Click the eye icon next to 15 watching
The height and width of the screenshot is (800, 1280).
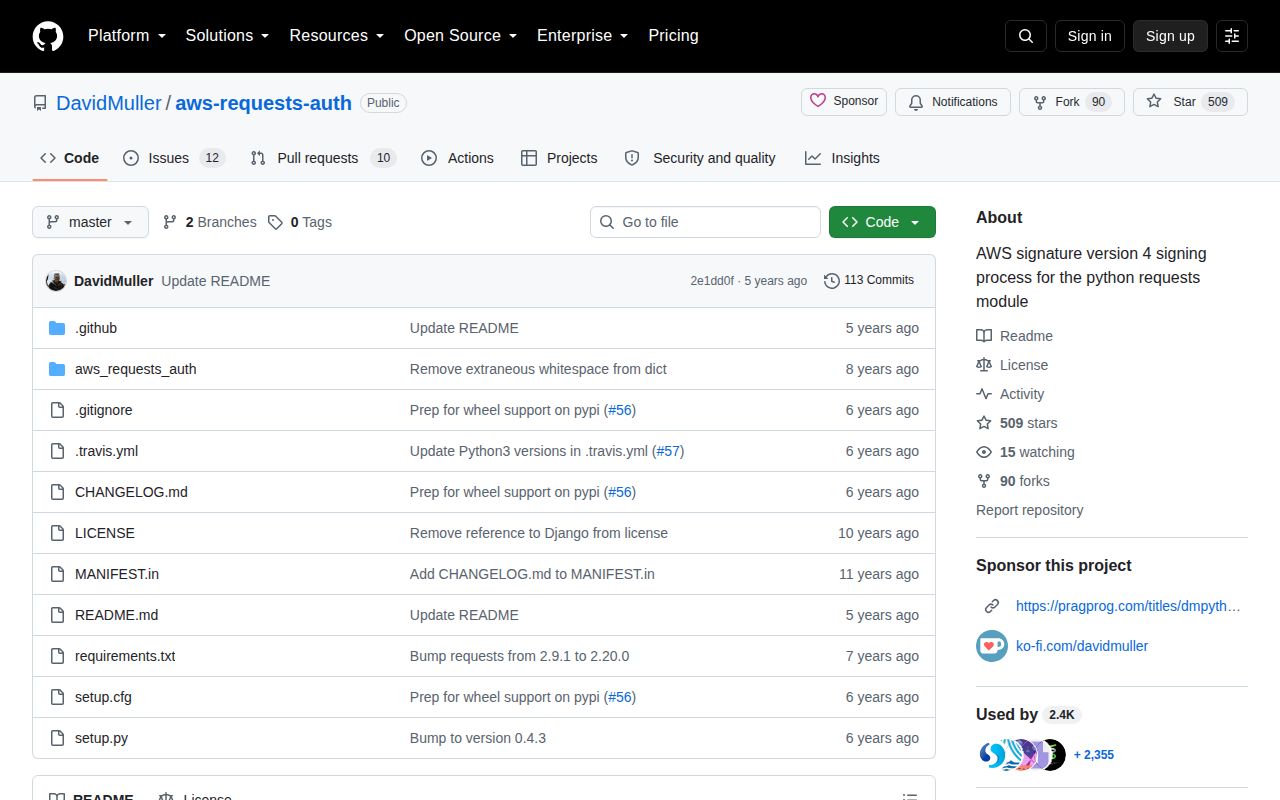pos(984,452)
